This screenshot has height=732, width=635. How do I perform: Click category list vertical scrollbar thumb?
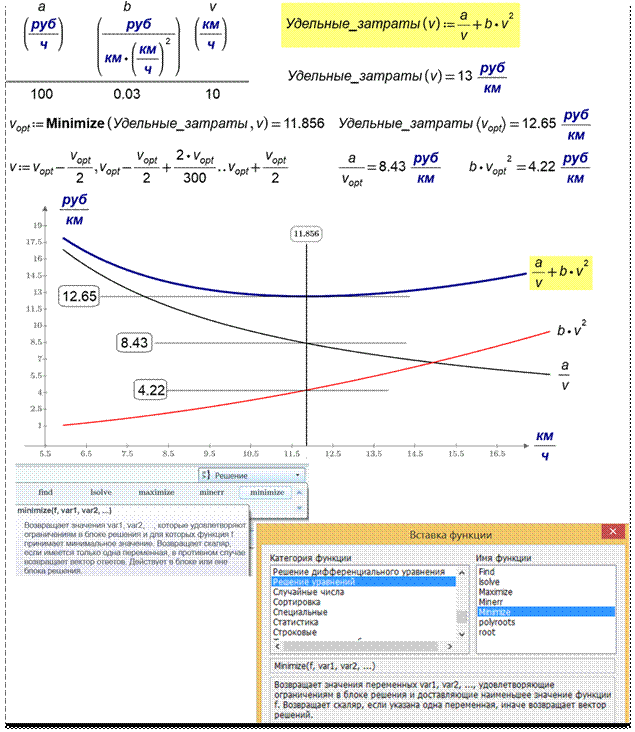(x=462, y=617)
